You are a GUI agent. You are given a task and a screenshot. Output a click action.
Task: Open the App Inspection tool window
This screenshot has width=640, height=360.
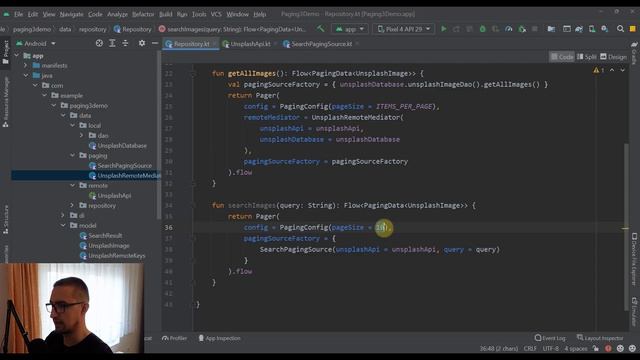[x=219, y=338]
